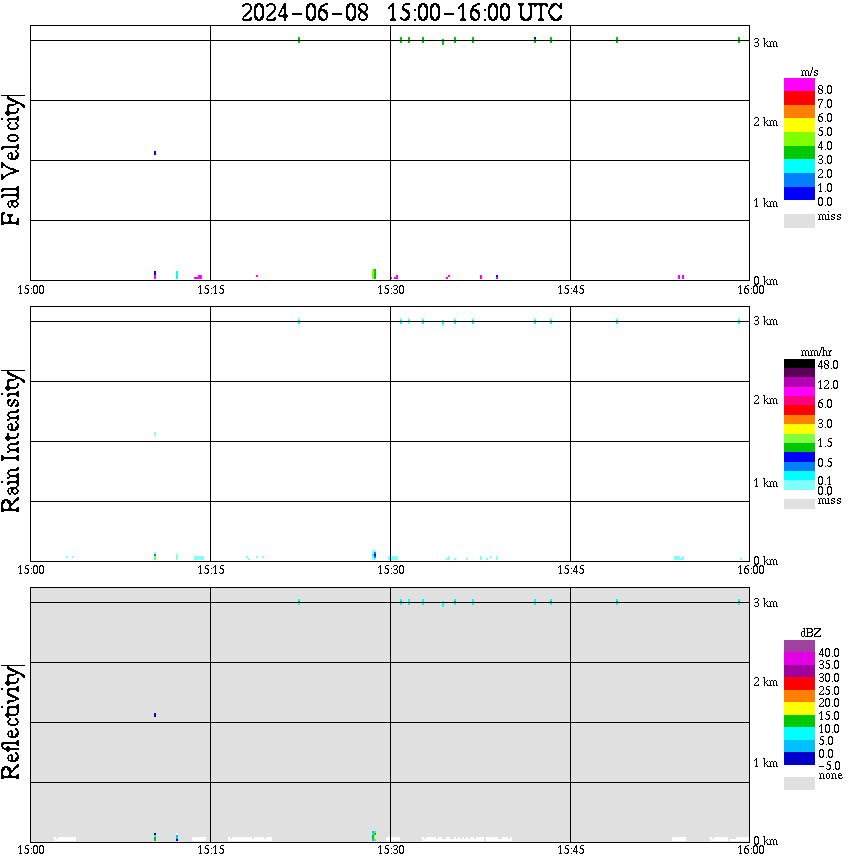Click the m/s unit label above velocity legend
The width and height of the screenshot is (850, 868).
(809, 72)
